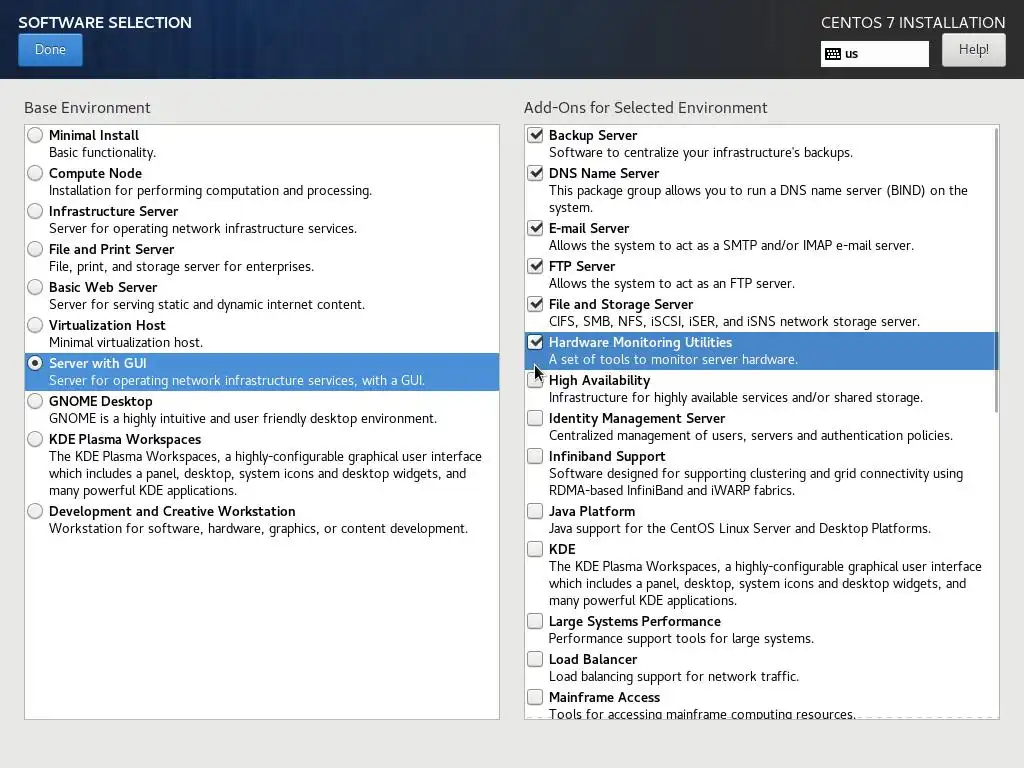Open the us keyboard layout selector
The height and width of the screenshot is (768, 1024).
tap(874, 54)
